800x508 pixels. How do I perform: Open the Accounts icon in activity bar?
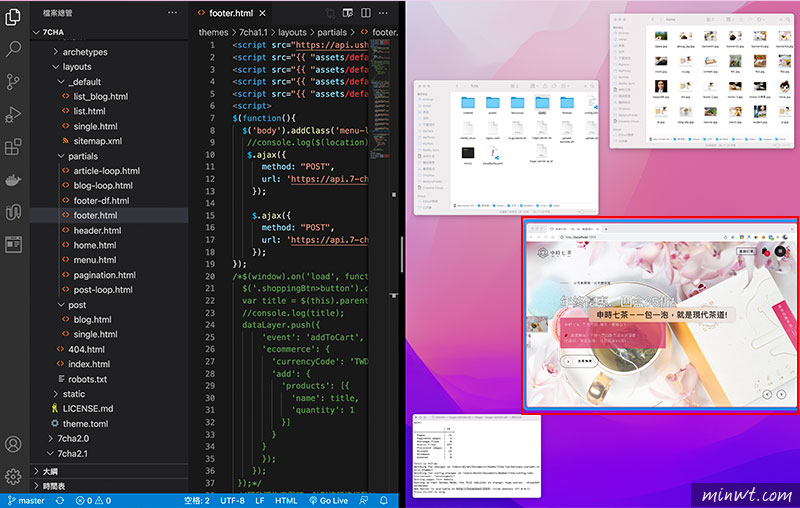point(13,444)
